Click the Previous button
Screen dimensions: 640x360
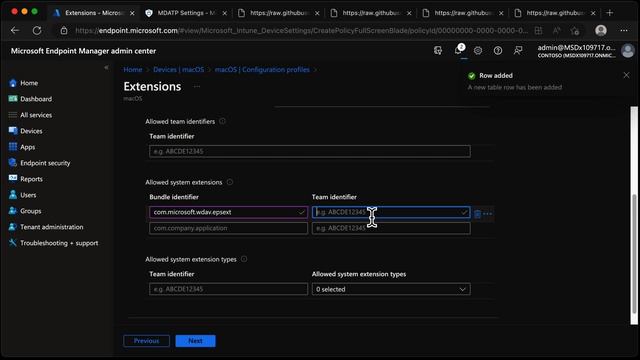[x=147, y=341]
